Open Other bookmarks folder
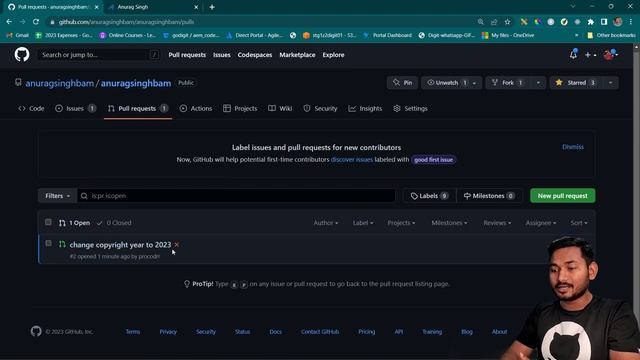 611,35
